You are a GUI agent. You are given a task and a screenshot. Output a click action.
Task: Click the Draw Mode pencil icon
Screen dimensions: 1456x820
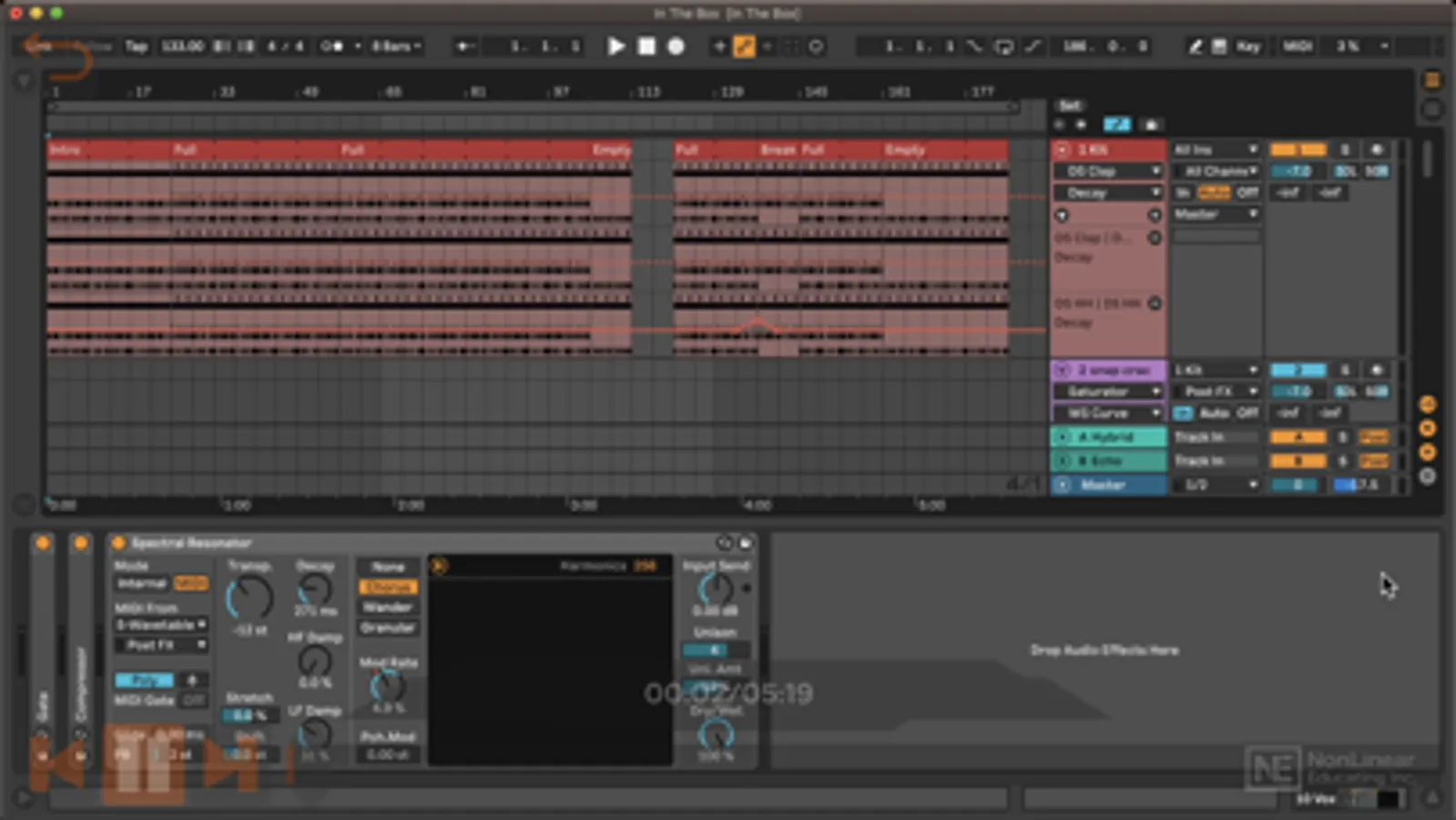(1195, 46)
